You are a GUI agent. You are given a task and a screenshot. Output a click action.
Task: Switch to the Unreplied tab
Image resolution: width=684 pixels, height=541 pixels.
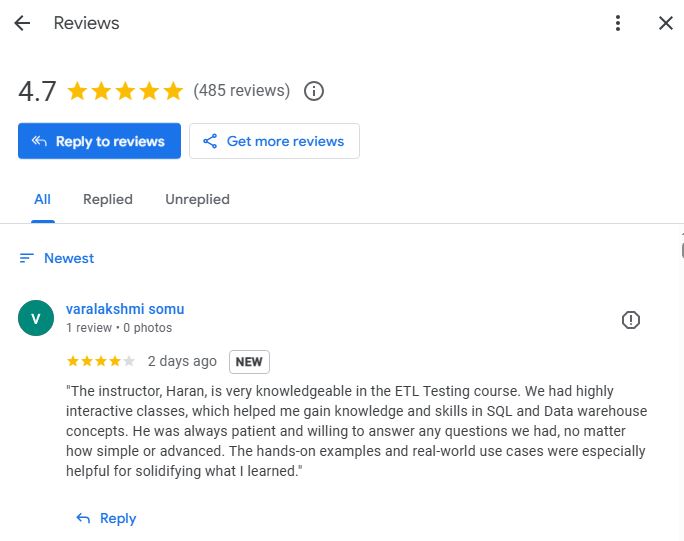point(198,199)
